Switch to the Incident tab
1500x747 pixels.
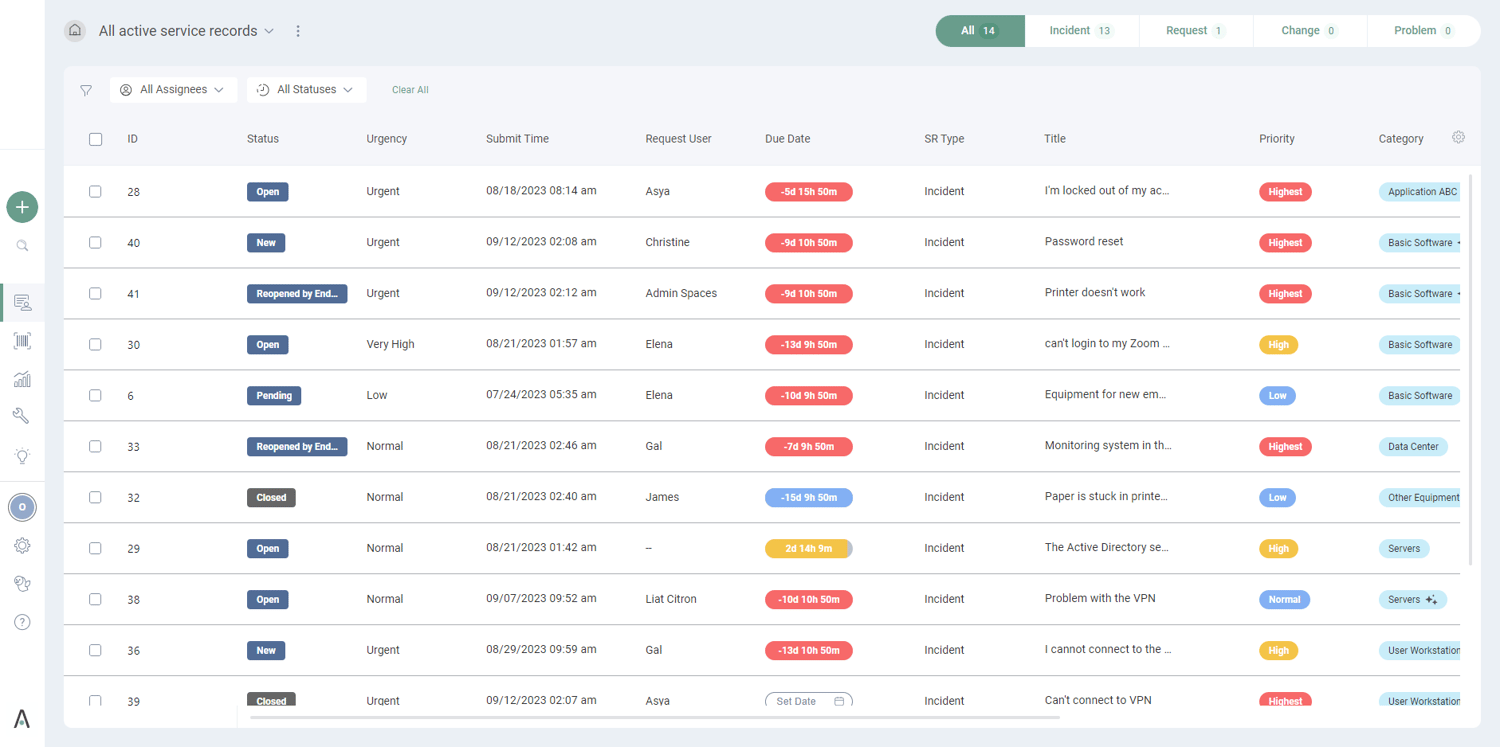(x=1081, y=31)
